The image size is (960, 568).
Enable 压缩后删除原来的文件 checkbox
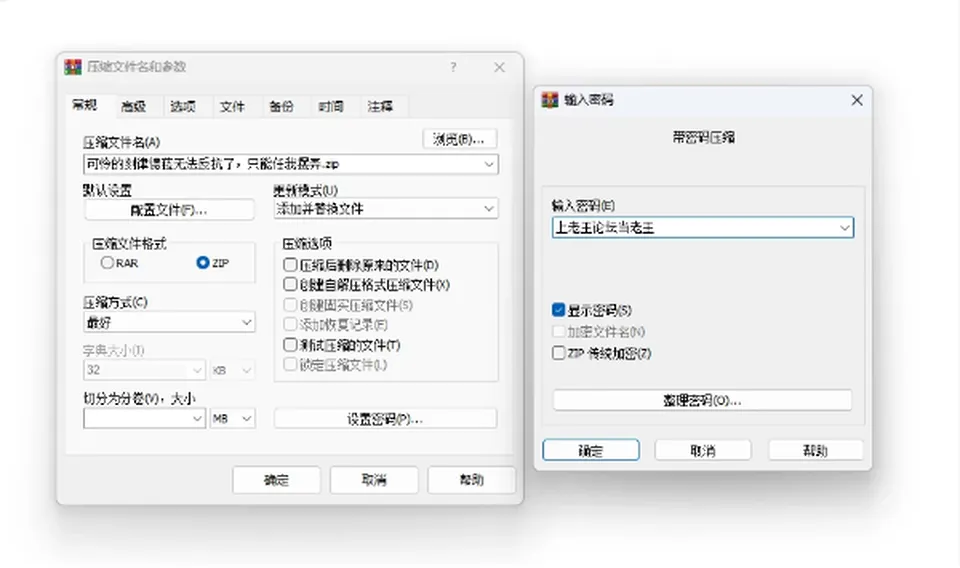[x=290, y=264]
